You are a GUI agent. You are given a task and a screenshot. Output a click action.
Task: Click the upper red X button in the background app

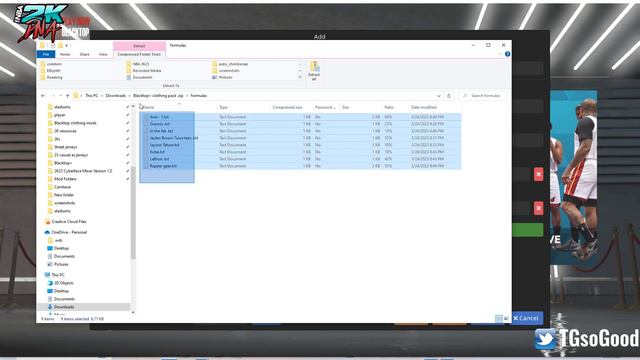(538, 174)
